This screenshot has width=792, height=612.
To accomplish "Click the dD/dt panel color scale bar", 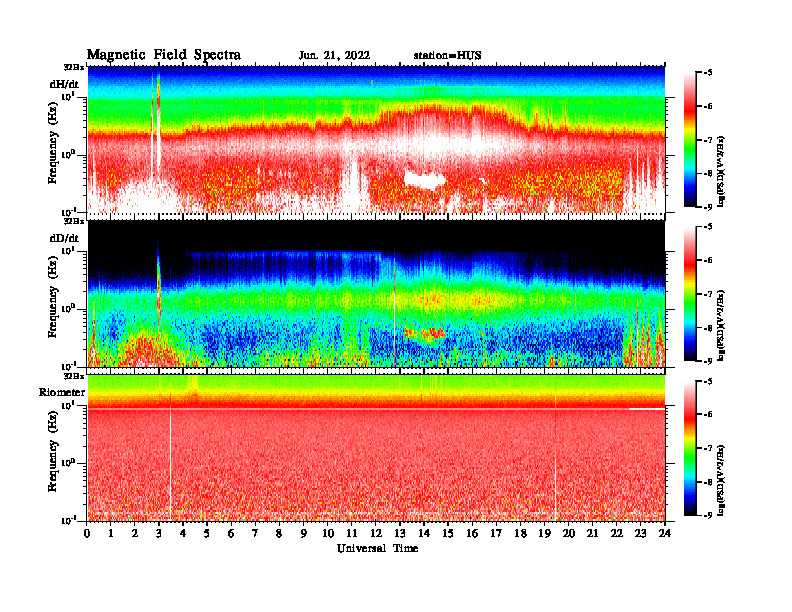I will tap(690, 294).
